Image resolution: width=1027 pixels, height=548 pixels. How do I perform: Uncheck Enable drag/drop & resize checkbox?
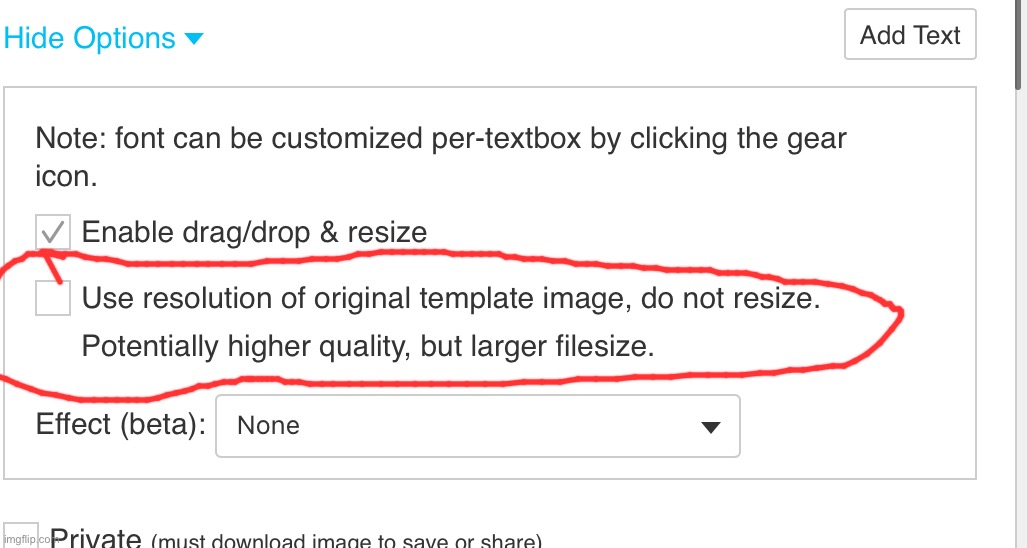53,233
